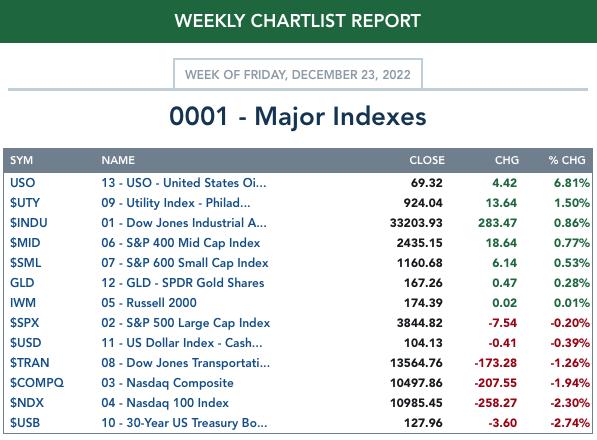Sort table by the SYM column header
The image size is (597, 440).
coord(21,160)
